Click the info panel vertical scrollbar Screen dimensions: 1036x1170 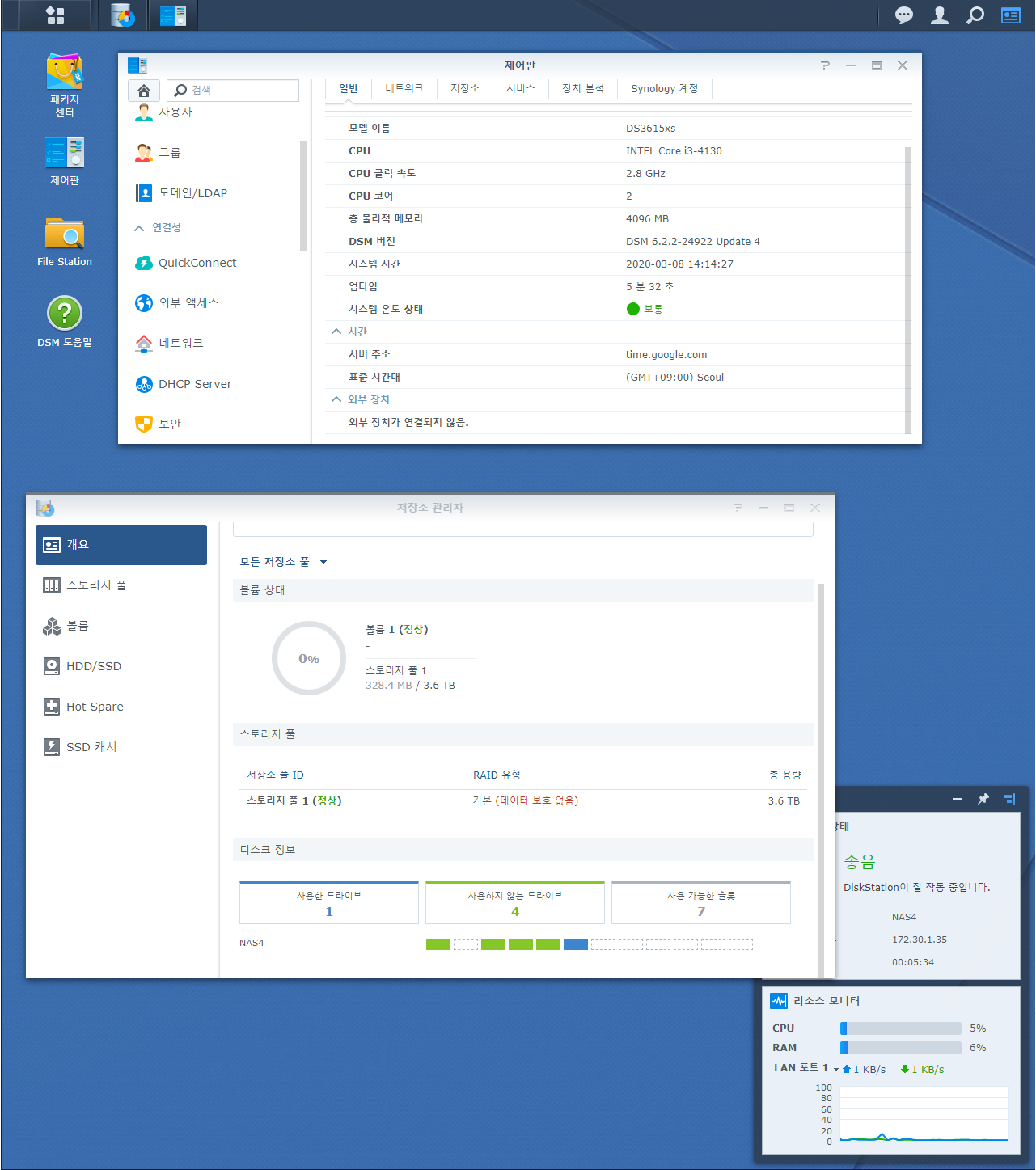point(908,290)
